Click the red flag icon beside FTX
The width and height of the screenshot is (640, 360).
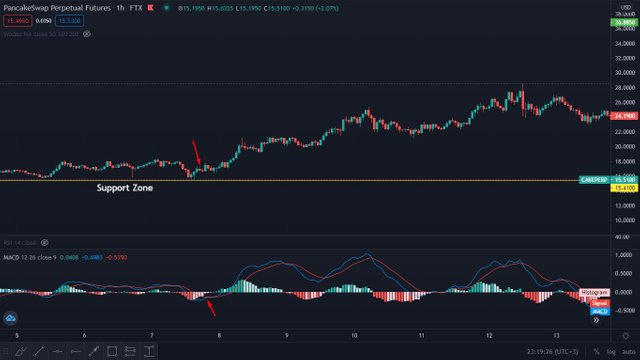(151, 8)
